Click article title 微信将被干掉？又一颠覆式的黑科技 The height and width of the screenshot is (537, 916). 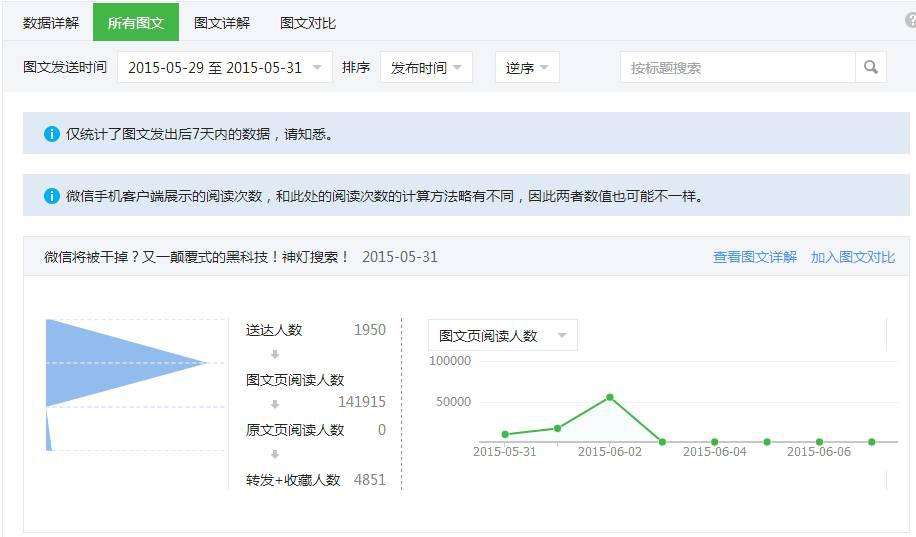pos(196,257)
